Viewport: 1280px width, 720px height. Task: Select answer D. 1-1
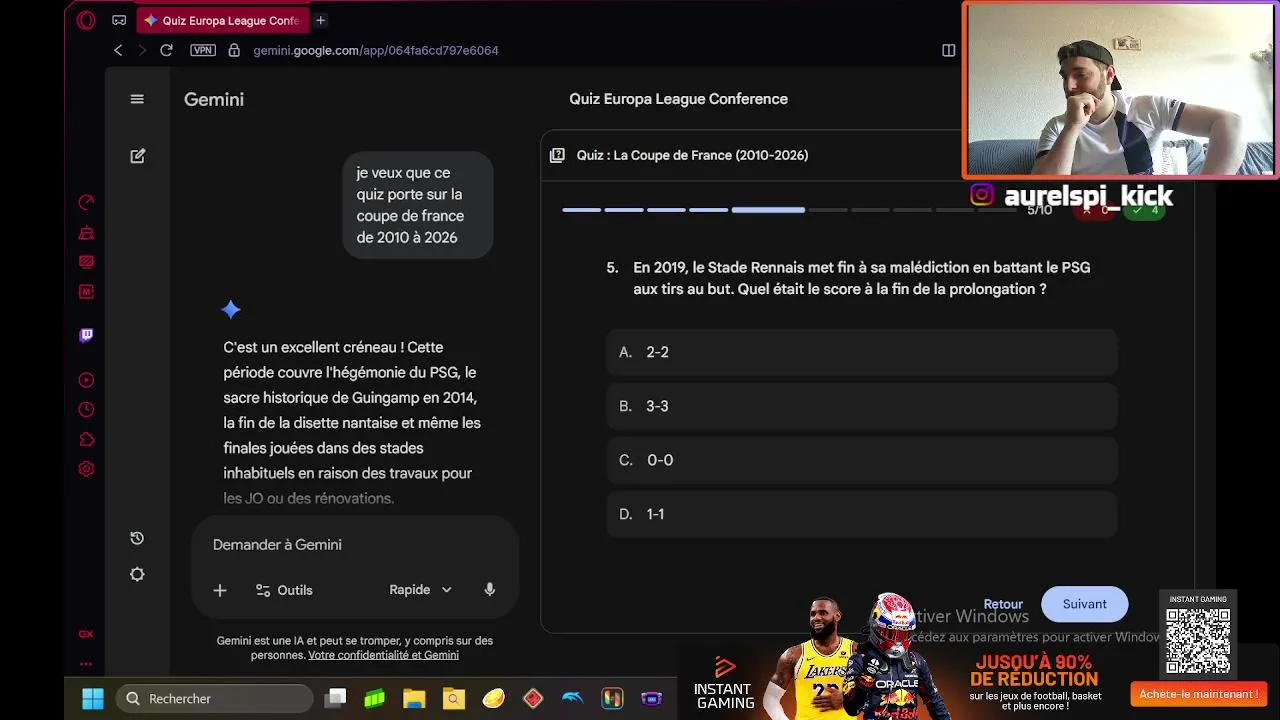click(861, 514)
